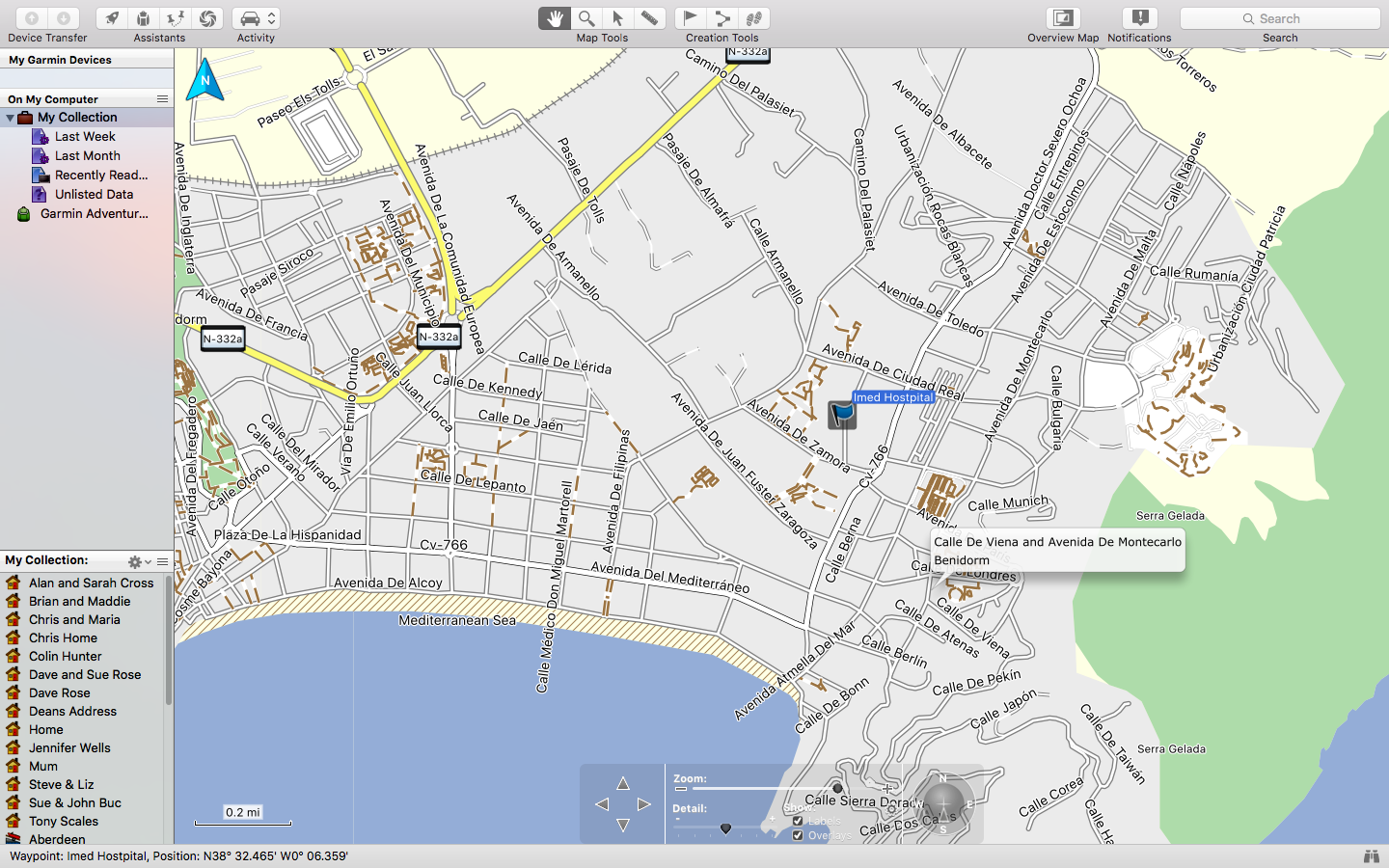Click the zoom out minus button
The height and width of the screenshot is (868, 1389).
point(681,789)
